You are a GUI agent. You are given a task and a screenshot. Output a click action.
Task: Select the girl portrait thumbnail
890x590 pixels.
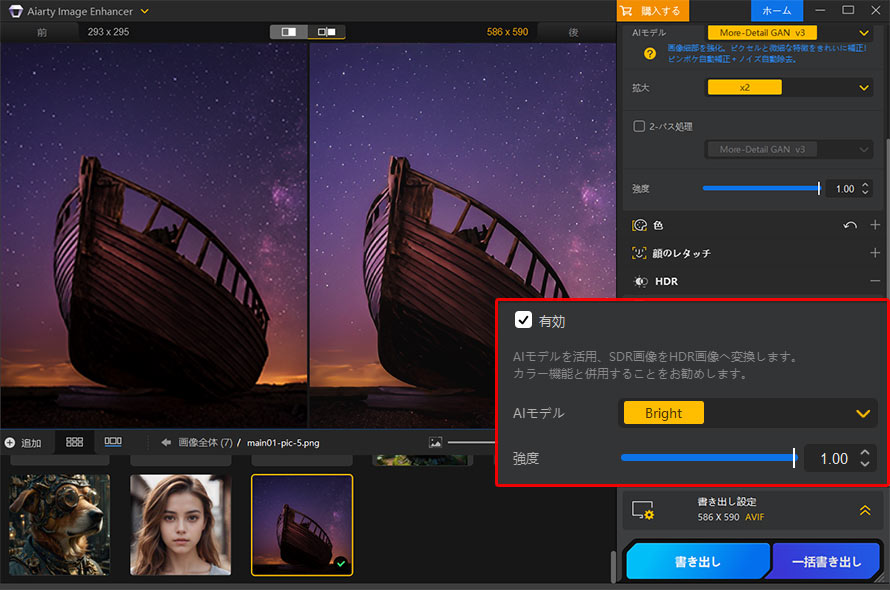[180, 525]
